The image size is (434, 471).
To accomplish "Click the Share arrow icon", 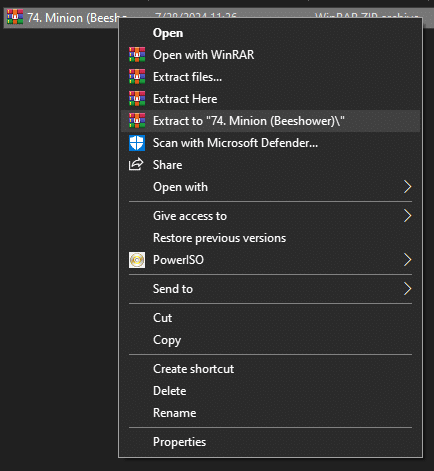I will click(136, 165).
